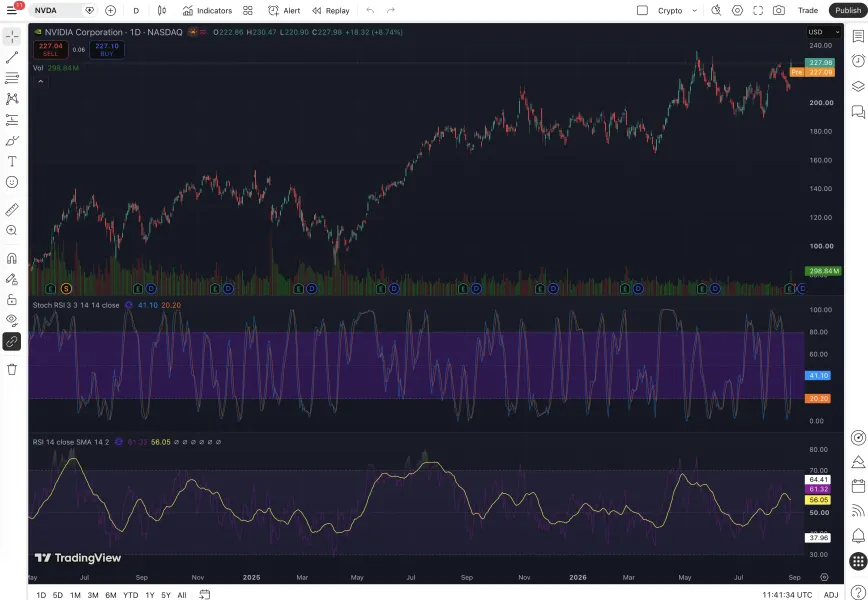Viewport: 868px width, 600px height.
Task: Open the quick search icon
Action: [x=716, y=10]
